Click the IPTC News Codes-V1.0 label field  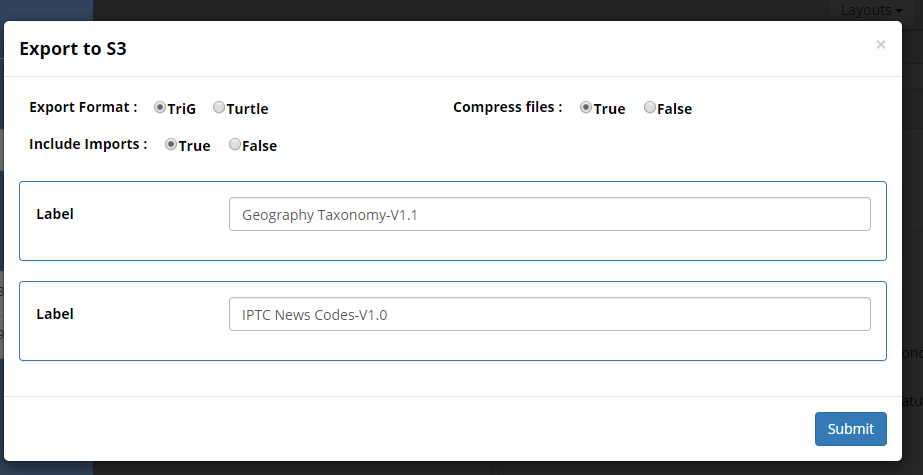(x=549, y=314)
